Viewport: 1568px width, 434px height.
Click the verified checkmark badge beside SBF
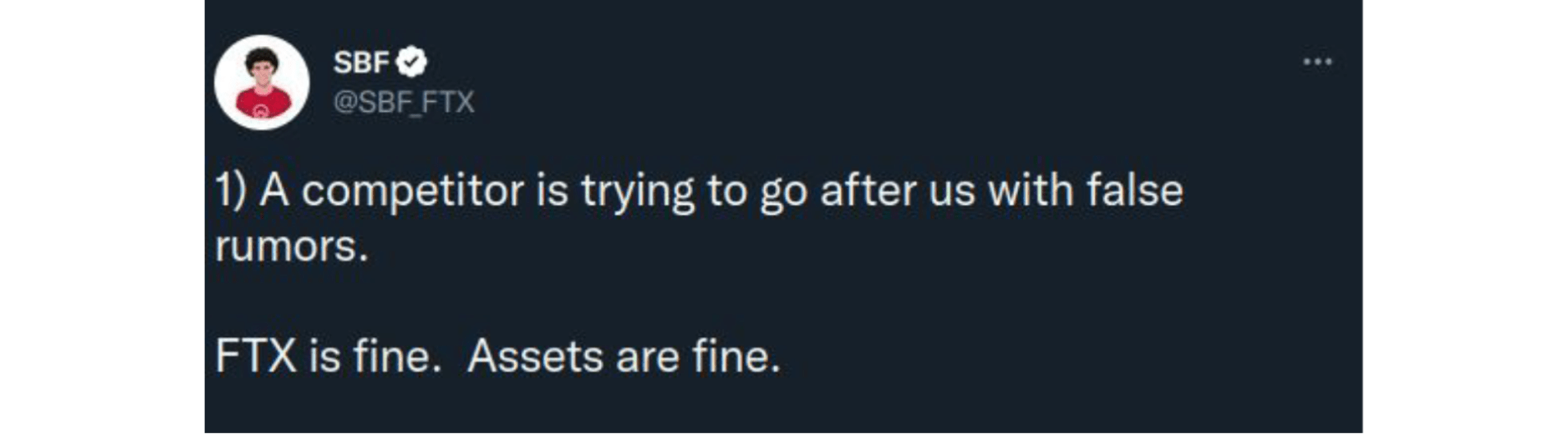[411, 62]
